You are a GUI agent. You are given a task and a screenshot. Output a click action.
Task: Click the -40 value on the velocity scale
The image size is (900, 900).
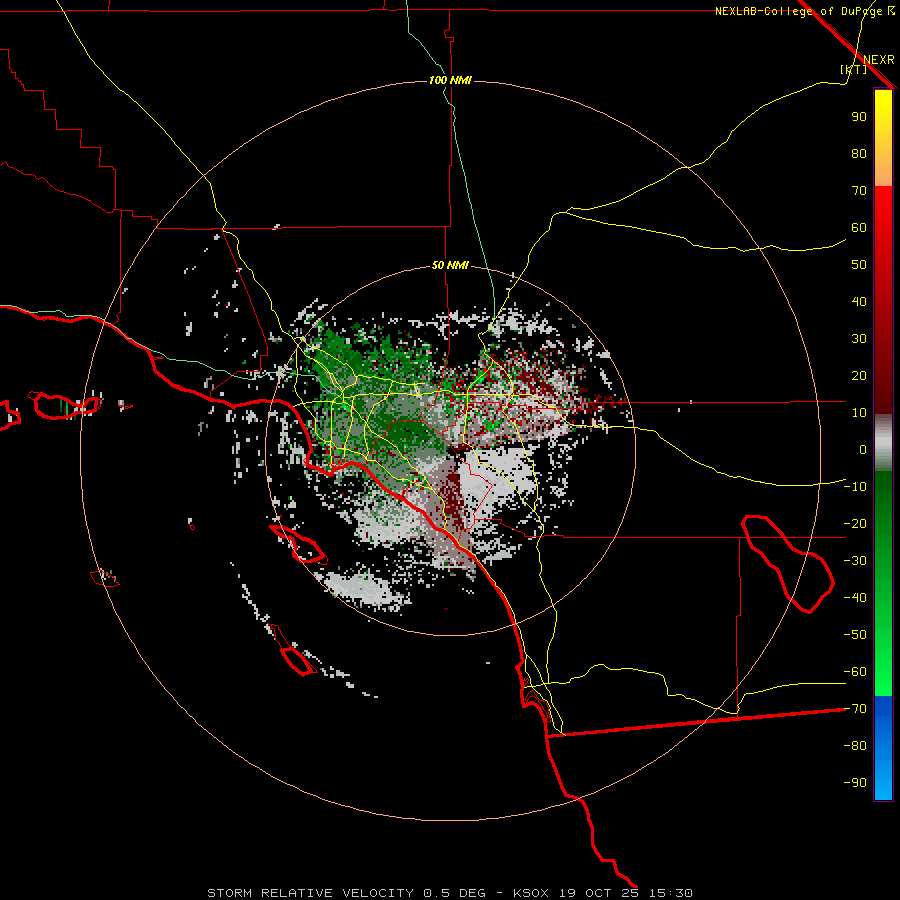pos(855,598)
